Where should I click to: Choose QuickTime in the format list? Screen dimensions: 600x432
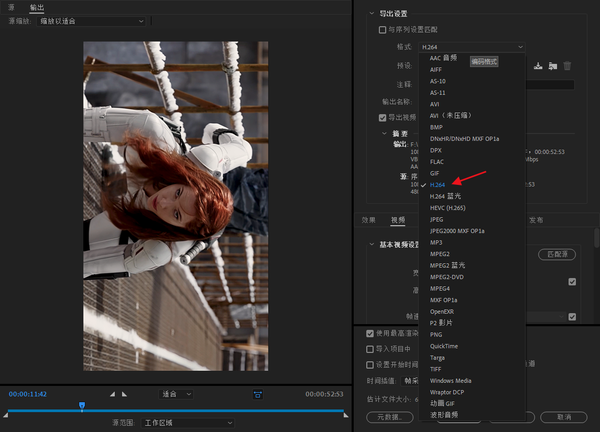[445, 346]
